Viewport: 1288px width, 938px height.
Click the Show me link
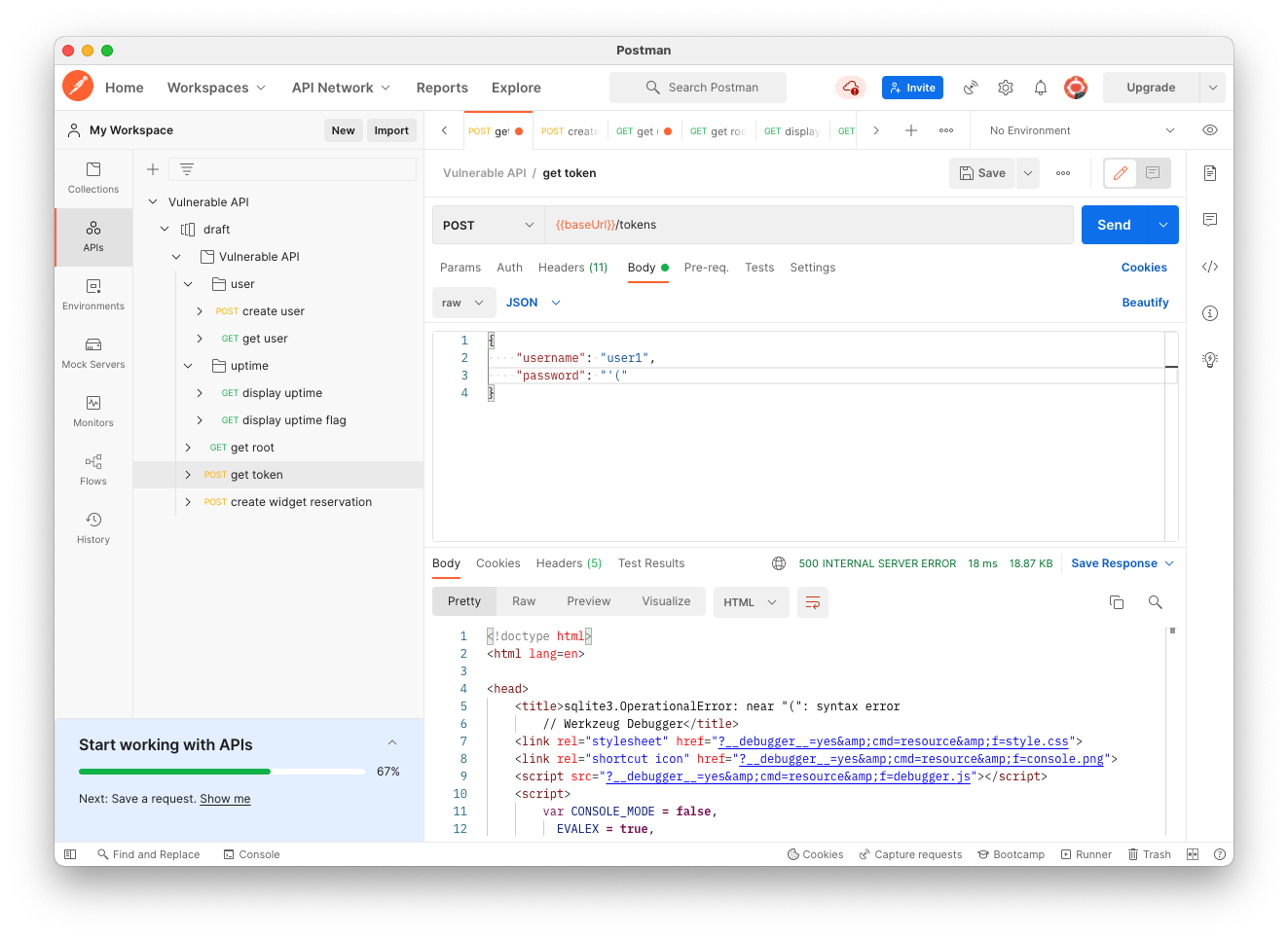pos(225,799)
